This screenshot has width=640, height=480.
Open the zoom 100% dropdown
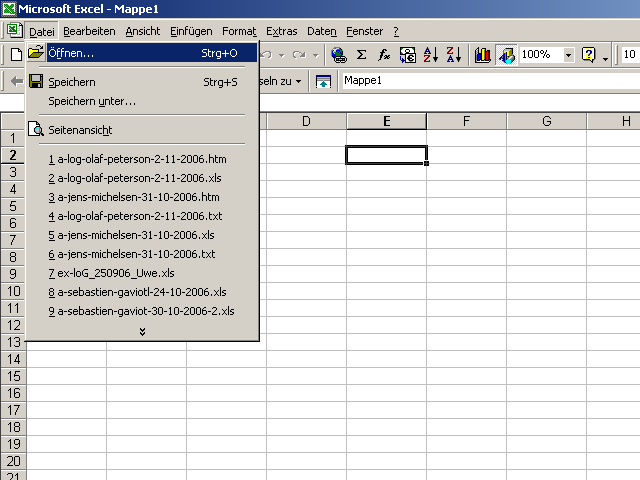[x=568, y=55]
